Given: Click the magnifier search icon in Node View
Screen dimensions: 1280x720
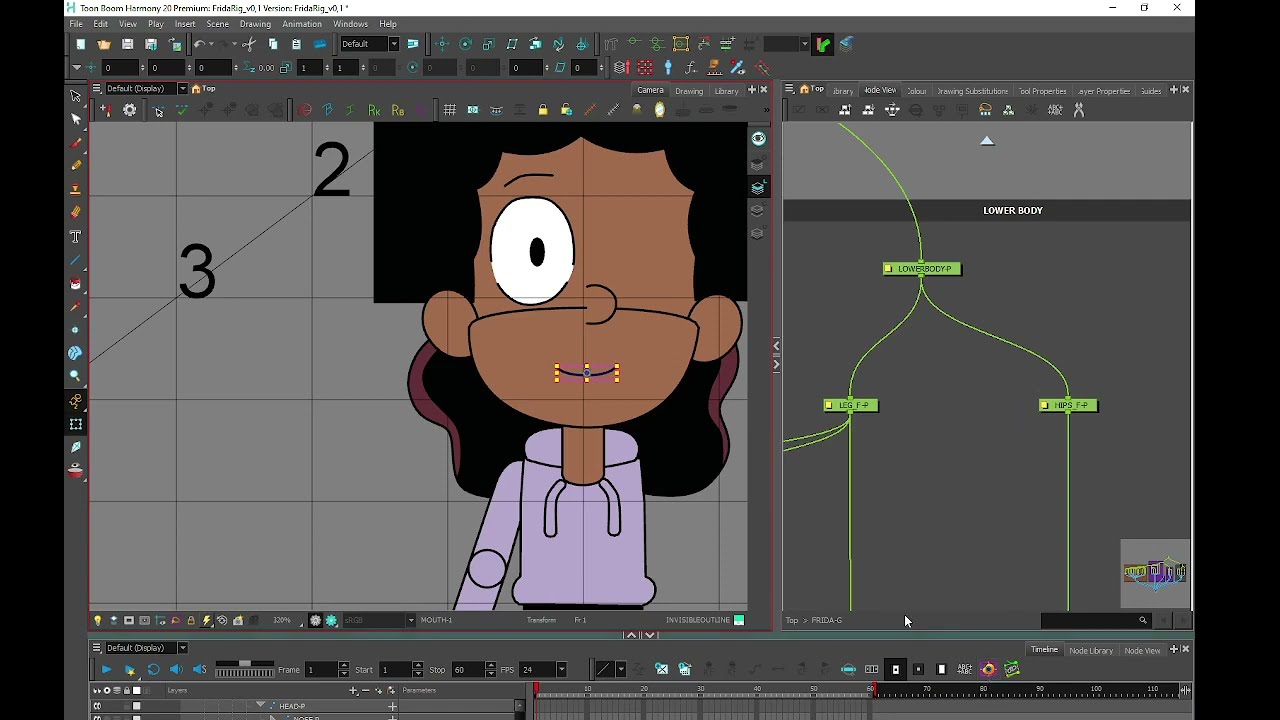Looking at the screenshot, I should [x=1143, y=620].
